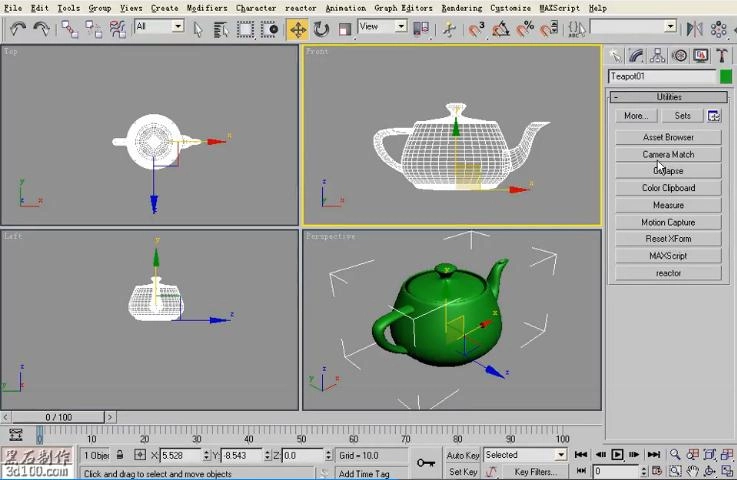
Task: Select the Move tool in the toolbar
Action: 298,29
